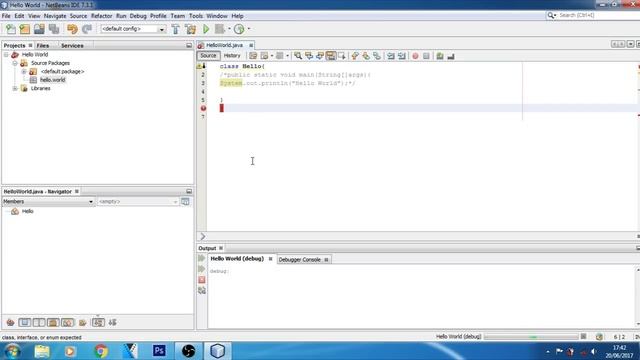Click the Undo arrow icon
This screenshot has width=640, height=360.
[x=72, y=29]
